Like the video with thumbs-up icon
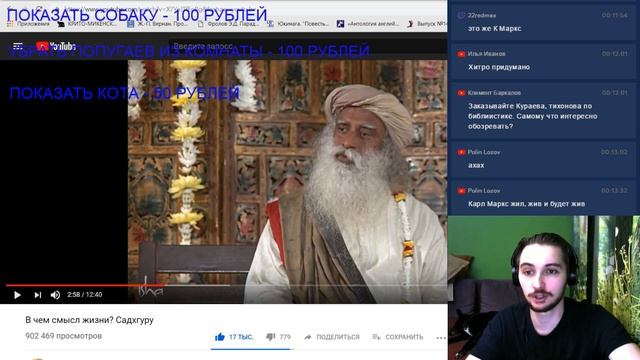 pyautogui.click(x=220, y=337)
